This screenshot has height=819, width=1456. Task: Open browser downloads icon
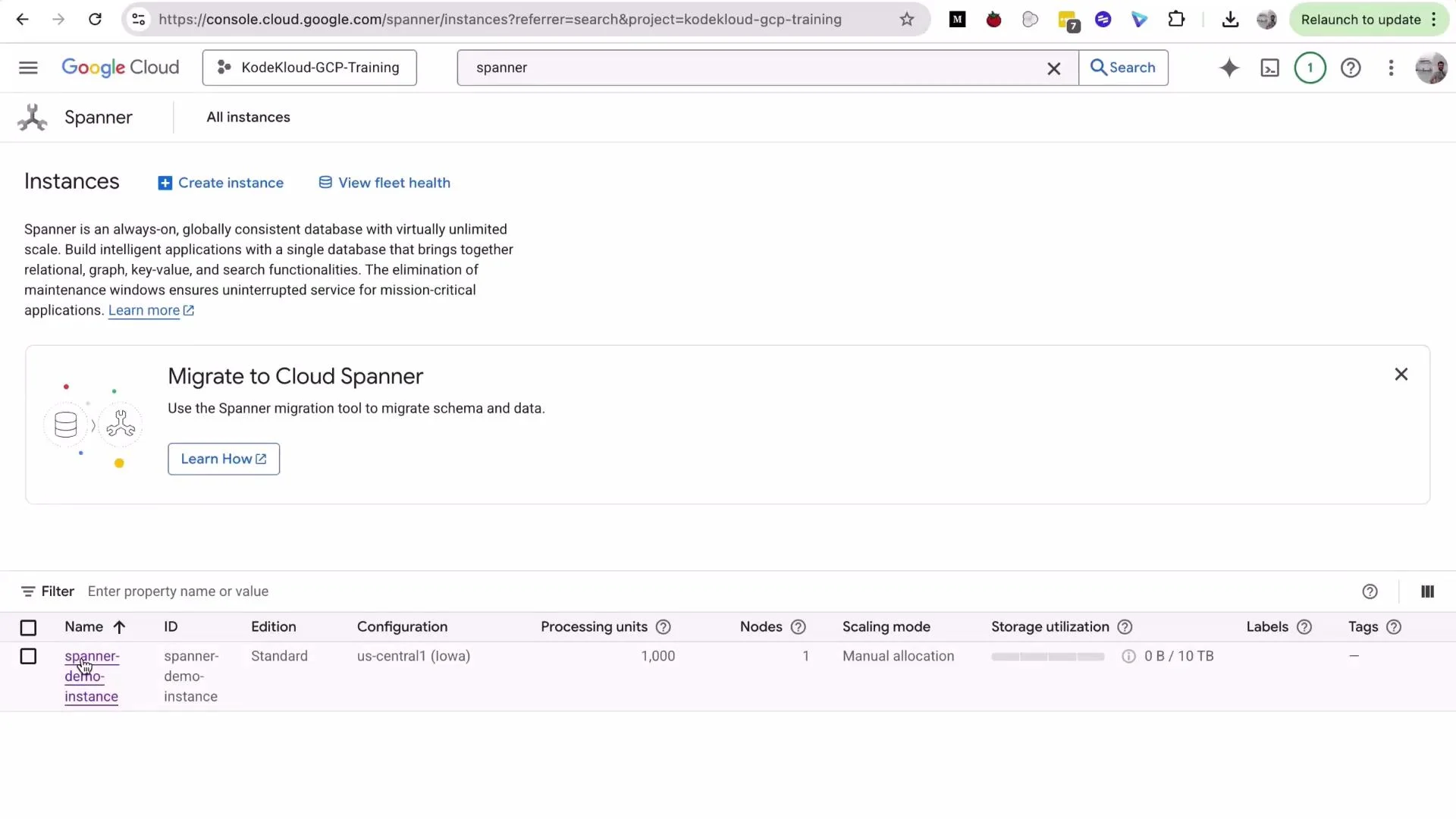click(x=1230, y=20)
